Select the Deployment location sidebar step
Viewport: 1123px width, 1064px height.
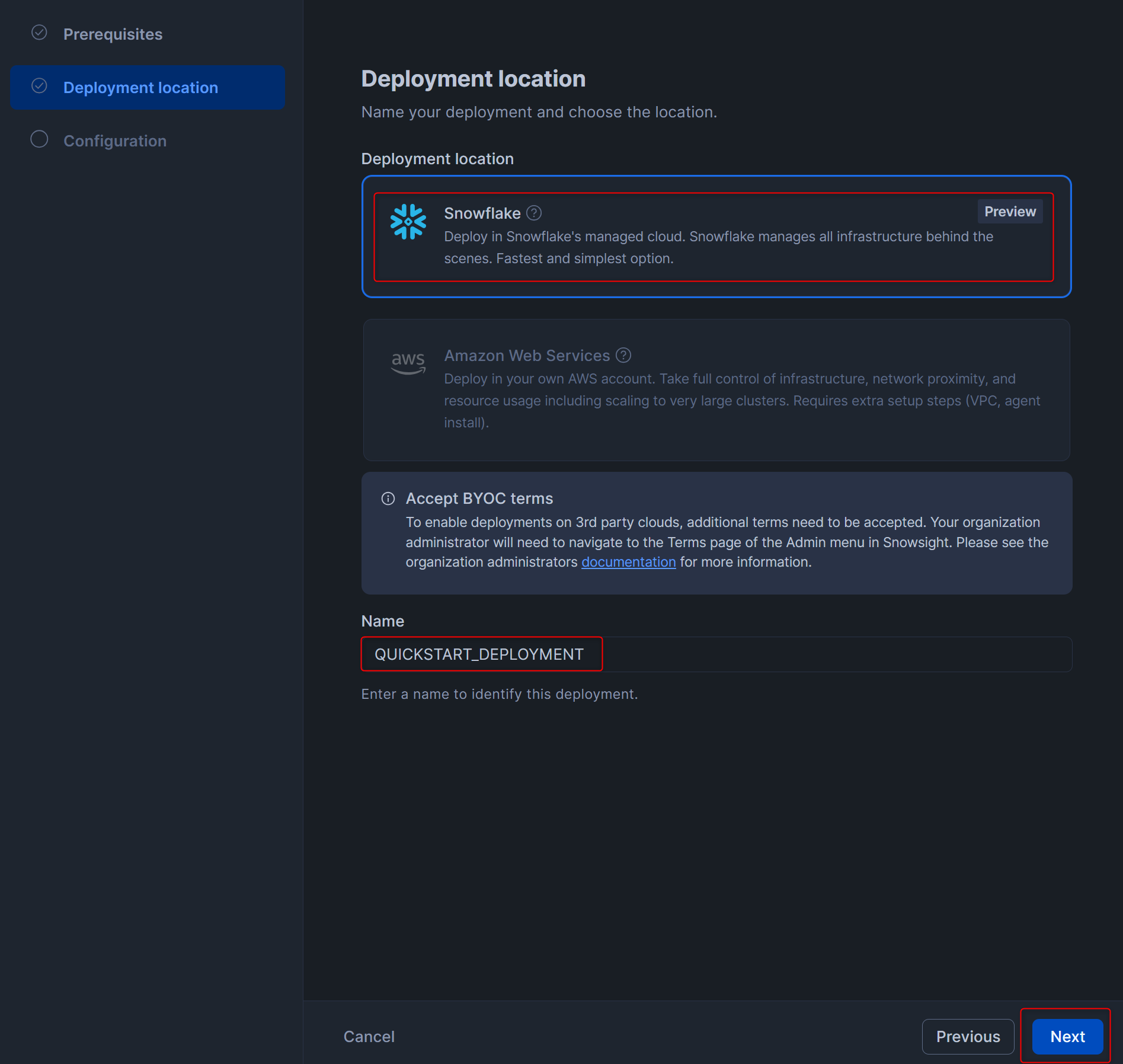[x=140, y=88]
